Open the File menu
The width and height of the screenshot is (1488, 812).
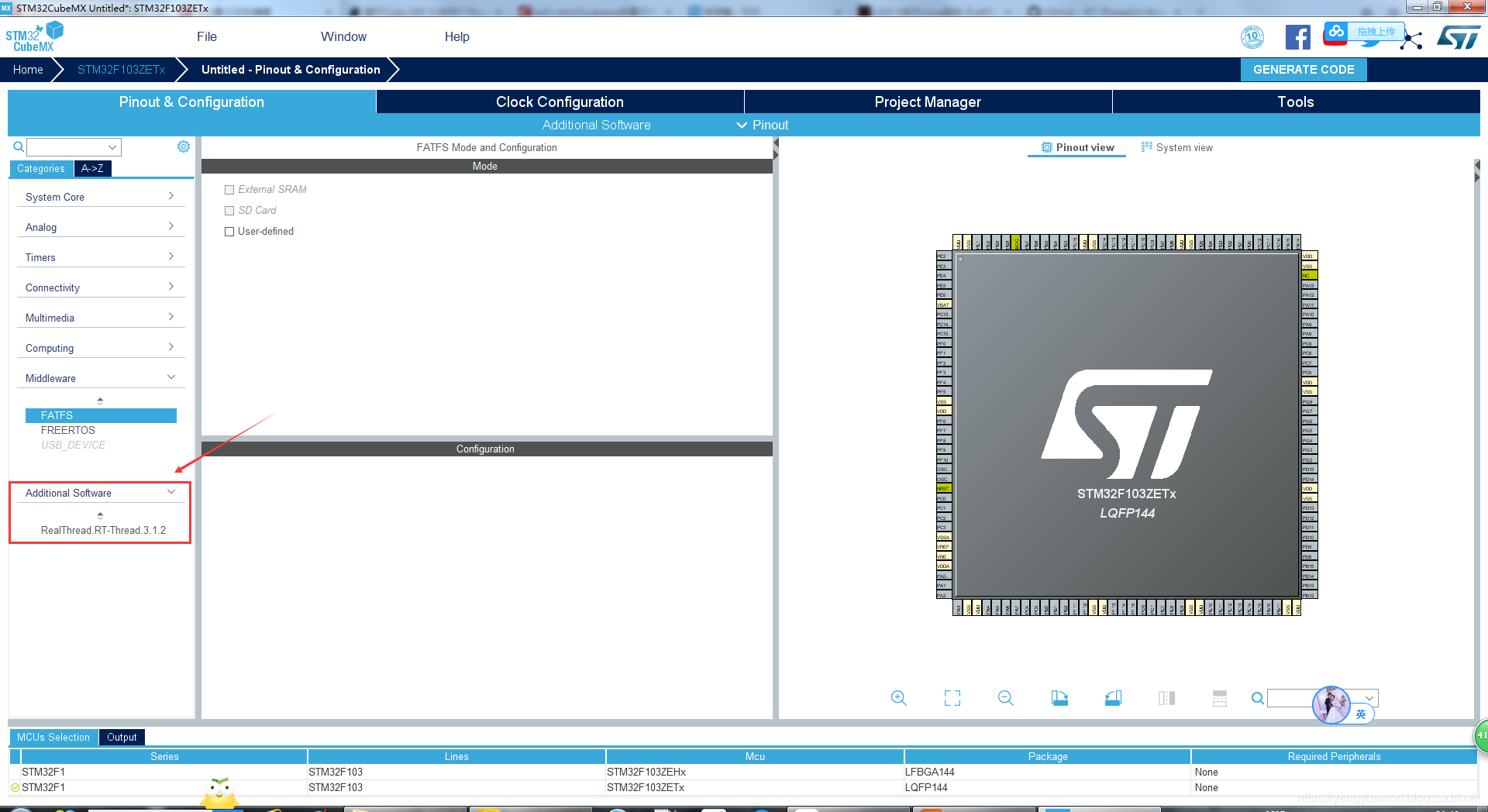click(x=207, y=36)
